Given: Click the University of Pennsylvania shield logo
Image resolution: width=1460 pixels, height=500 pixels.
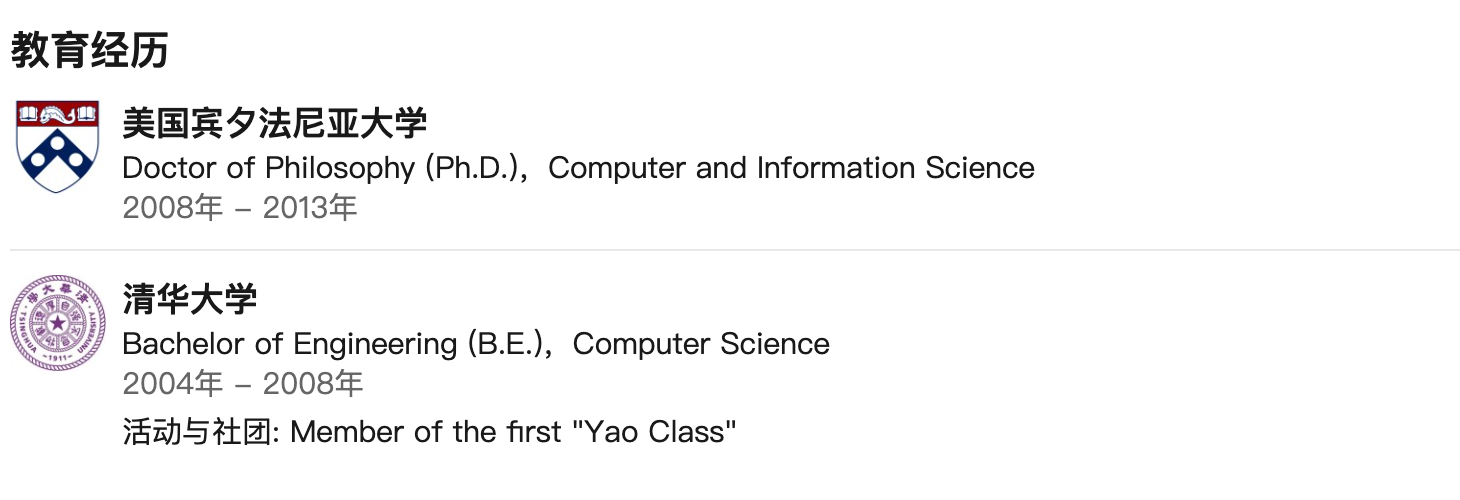Looking at the screenshot, I should pos(58,146).
